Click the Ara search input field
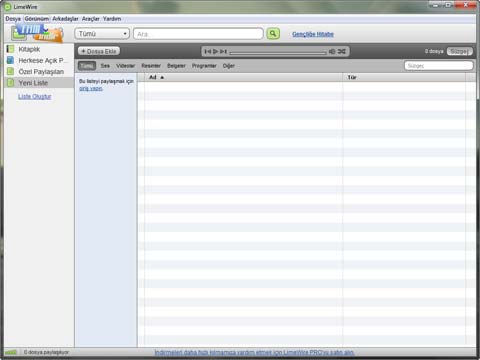Viewport: 480px width, 360px height. click(198, 34)
